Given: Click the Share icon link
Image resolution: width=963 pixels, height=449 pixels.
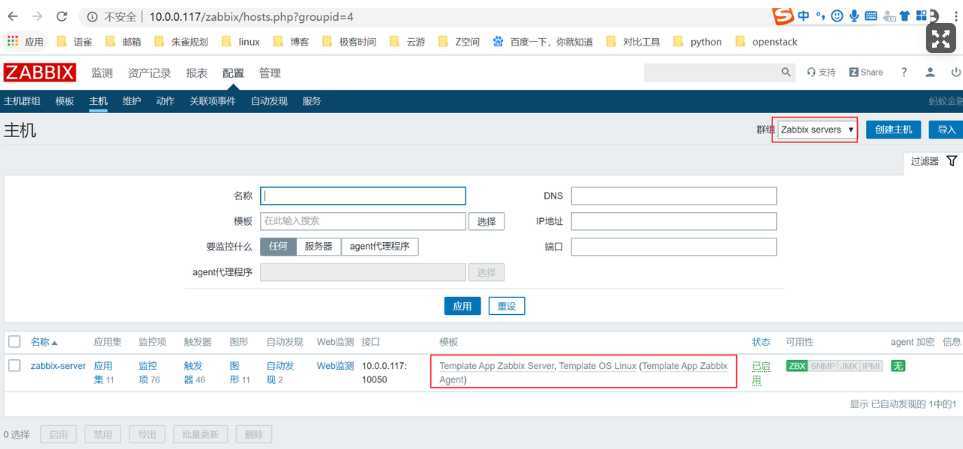Looking at the screenshot, I should tap(865, 72).
